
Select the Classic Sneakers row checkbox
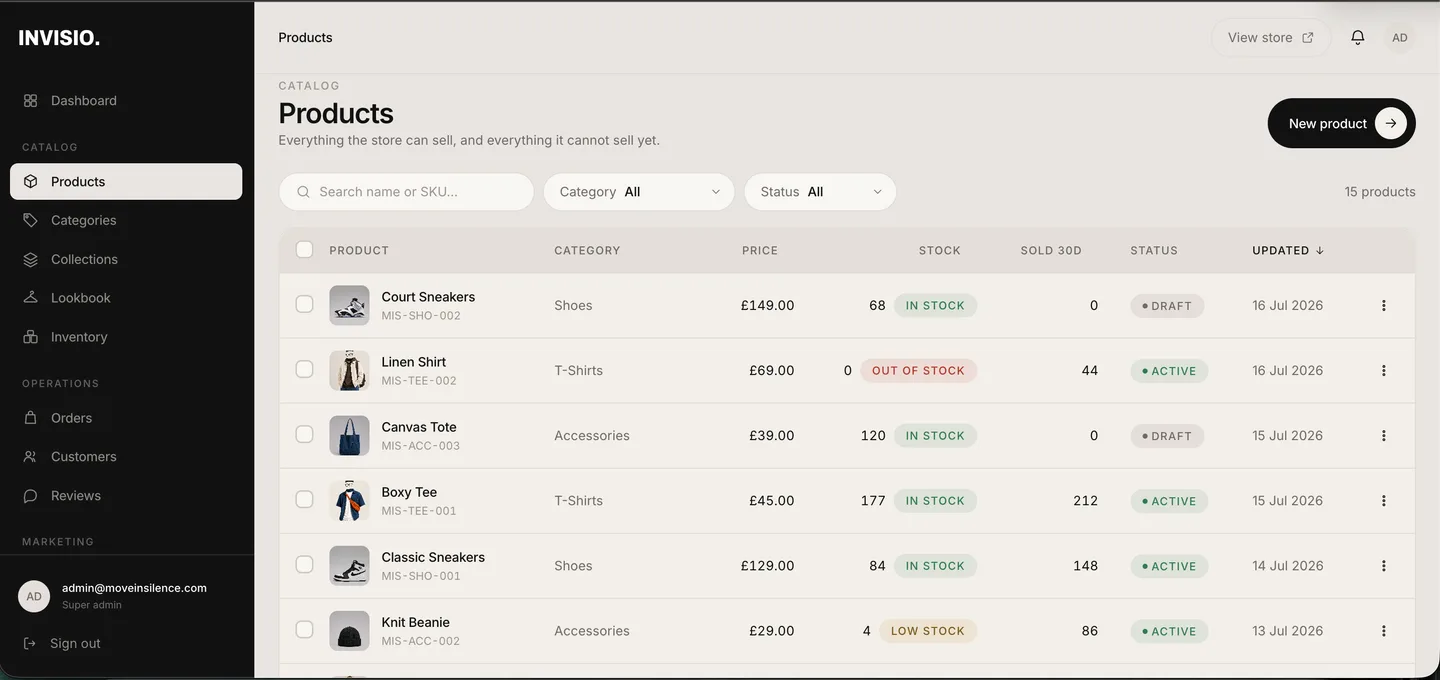coord(305,564)
